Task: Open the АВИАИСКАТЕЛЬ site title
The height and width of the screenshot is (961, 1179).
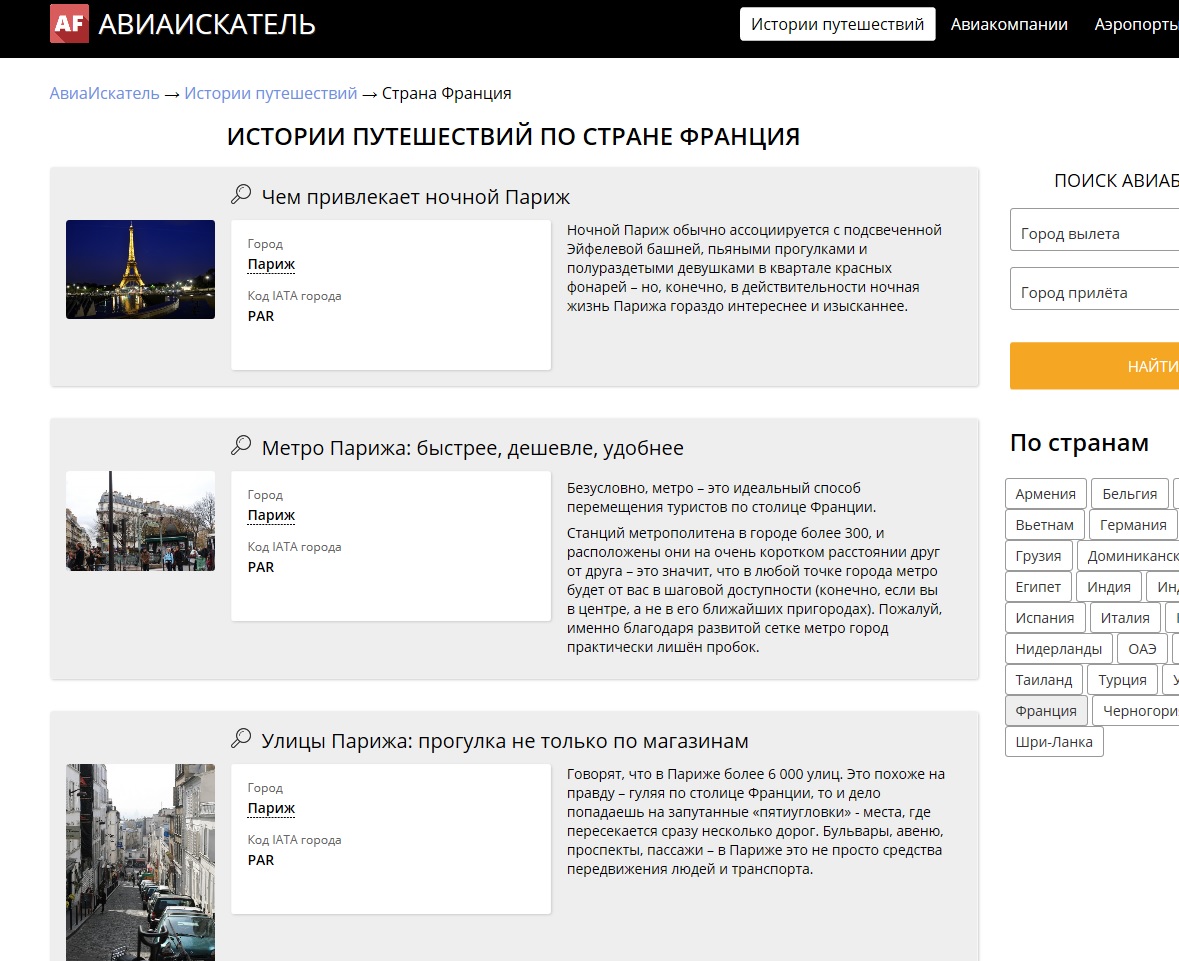Action: point(207,25)
